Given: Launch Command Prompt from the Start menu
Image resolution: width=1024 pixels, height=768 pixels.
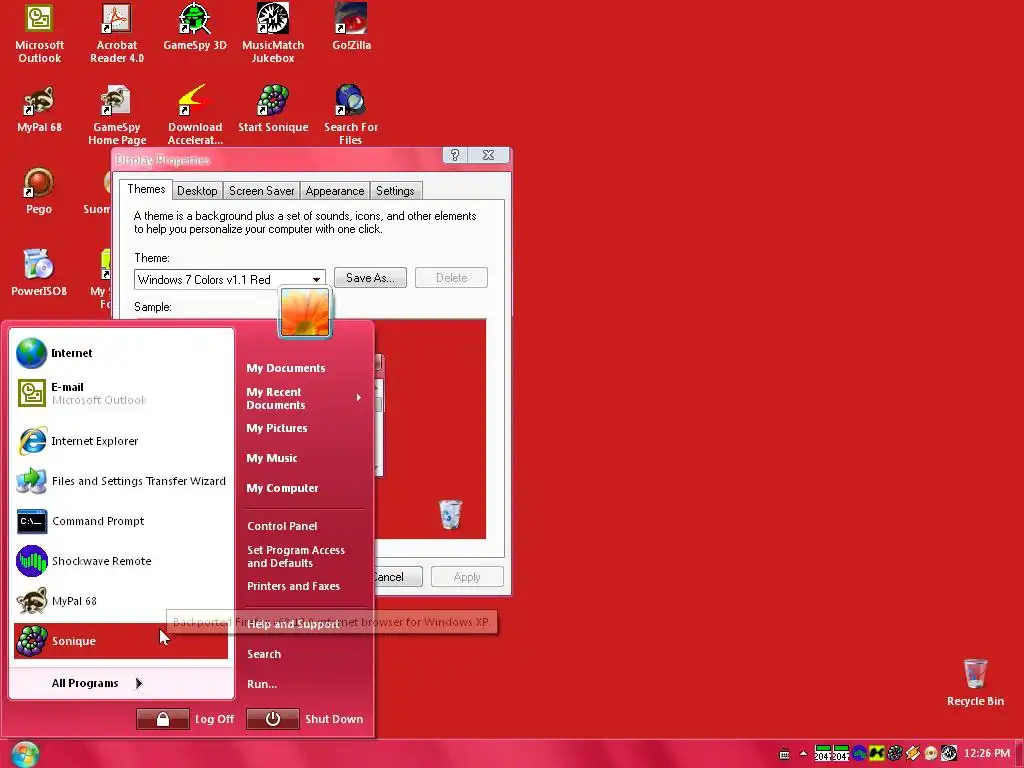Looking at the screenshot, I should (x=121, y=521).
